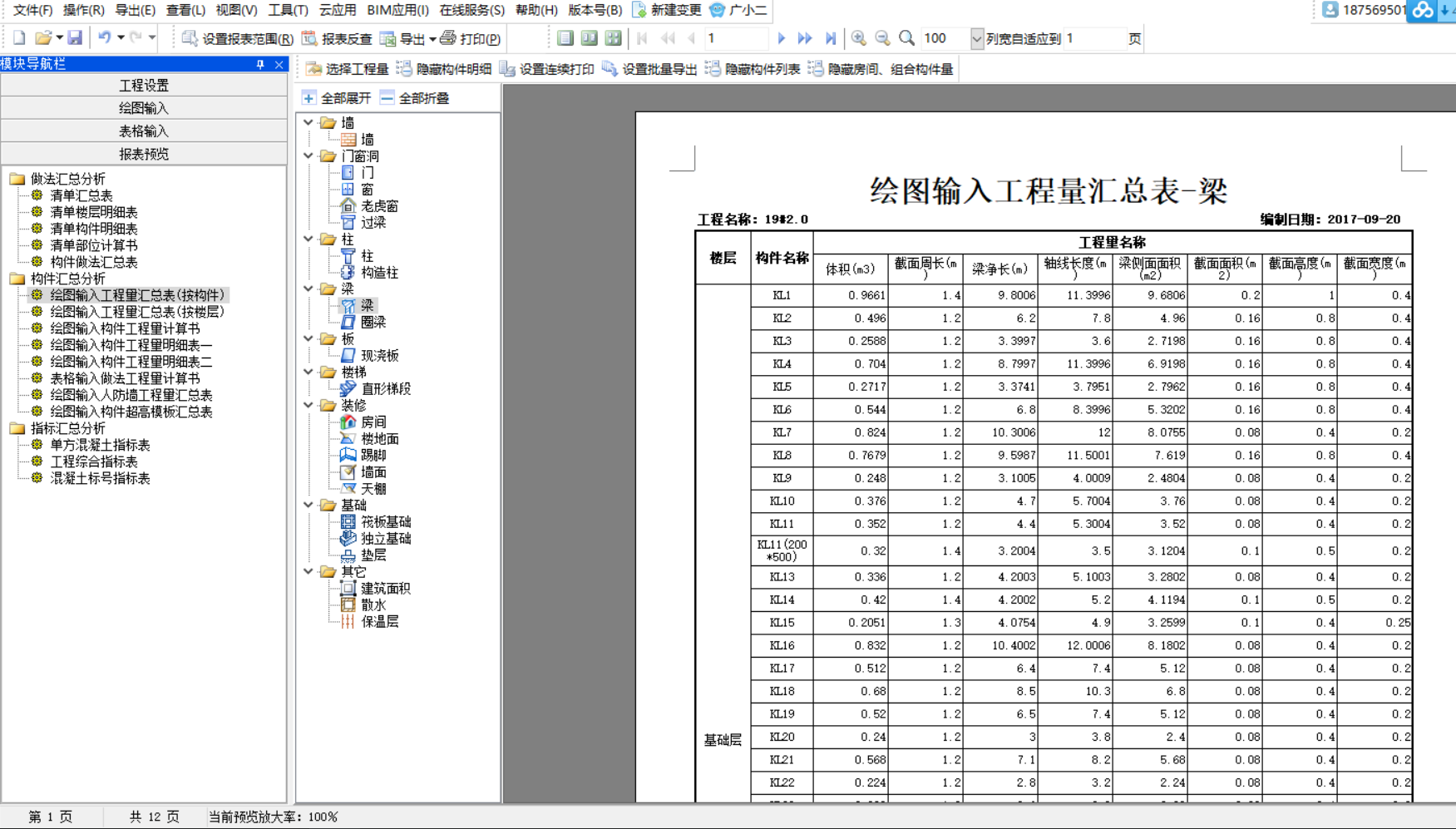Switch to 表格输入 navigation section
Viewport: 1456px width, 829px height.
(x=144, y=131)
